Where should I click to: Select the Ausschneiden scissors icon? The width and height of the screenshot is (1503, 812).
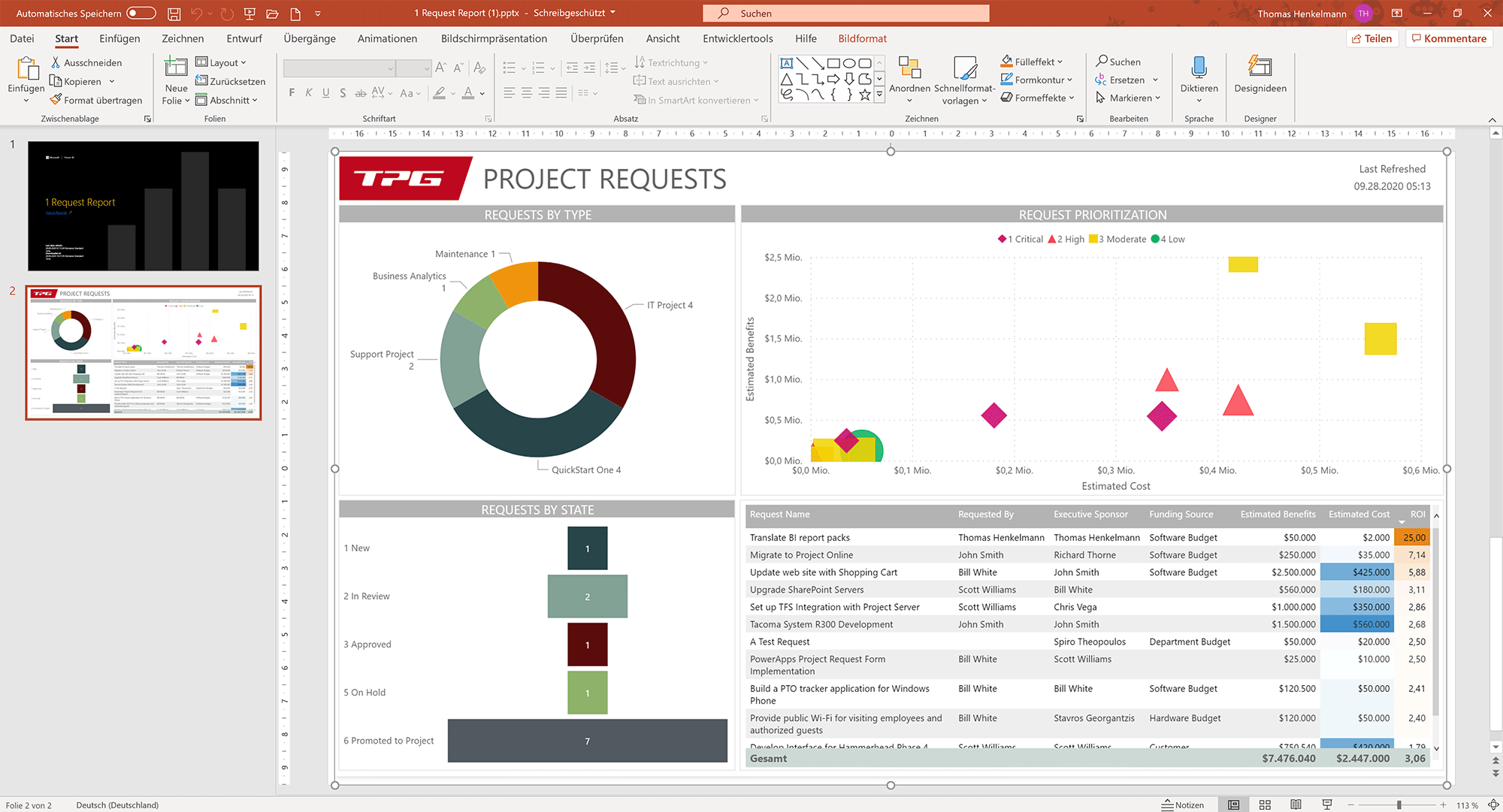pyautogui.click(x=56, y=62)
